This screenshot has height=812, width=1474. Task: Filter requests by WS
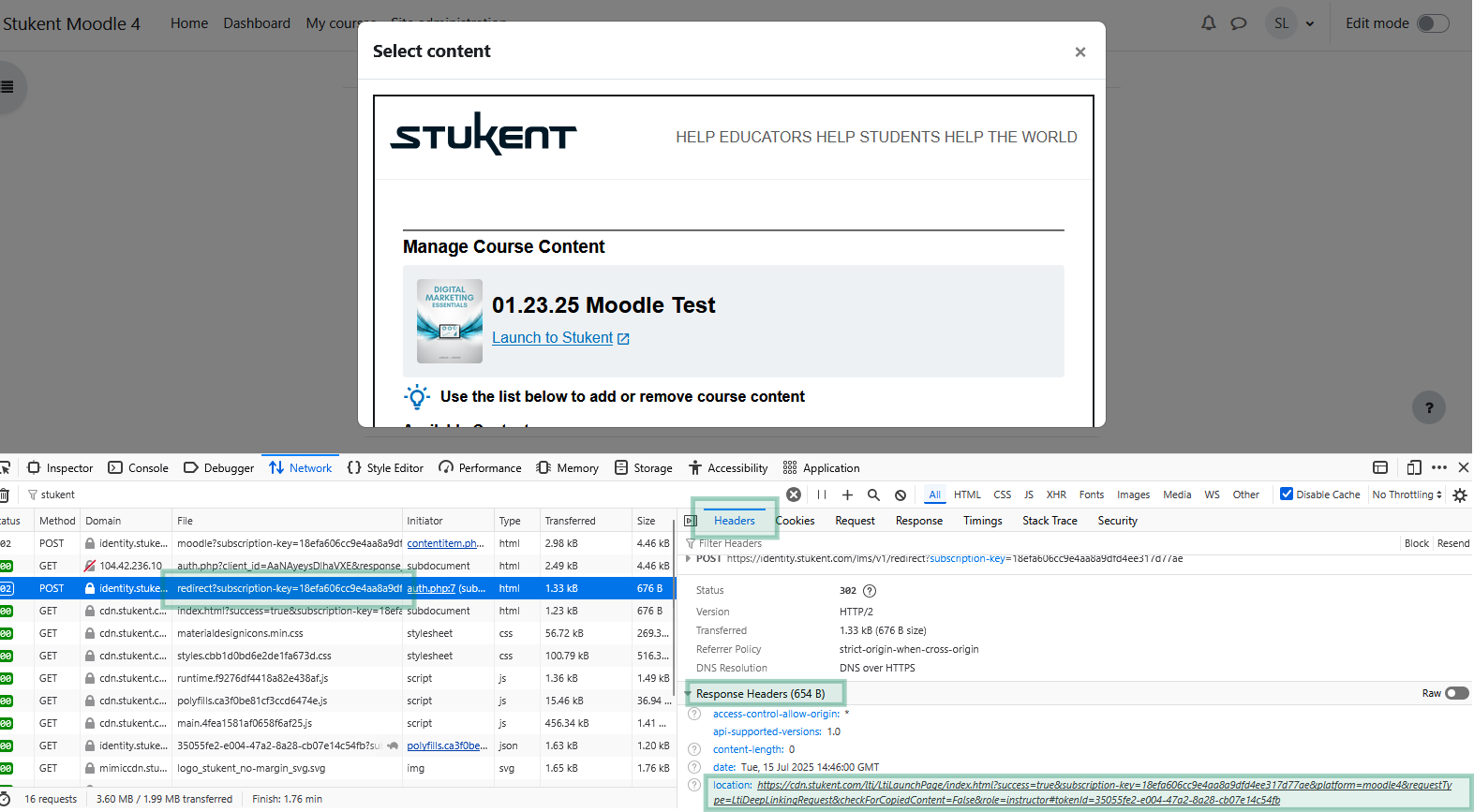point(1213,495)
